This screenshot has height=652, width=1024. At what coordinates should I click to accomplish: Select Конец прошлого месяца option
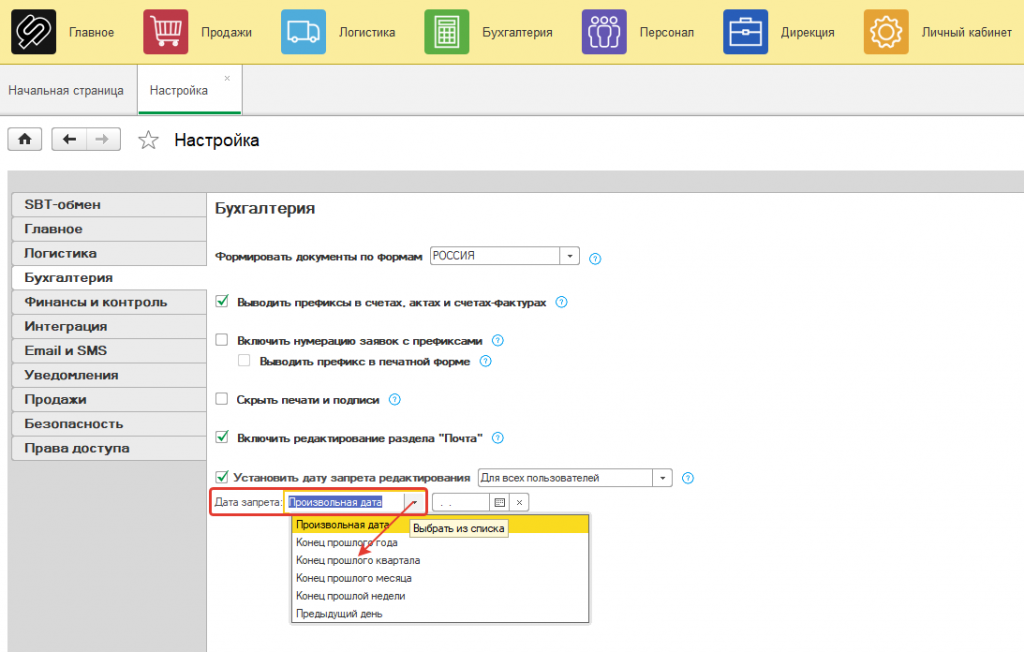[440, 578]
